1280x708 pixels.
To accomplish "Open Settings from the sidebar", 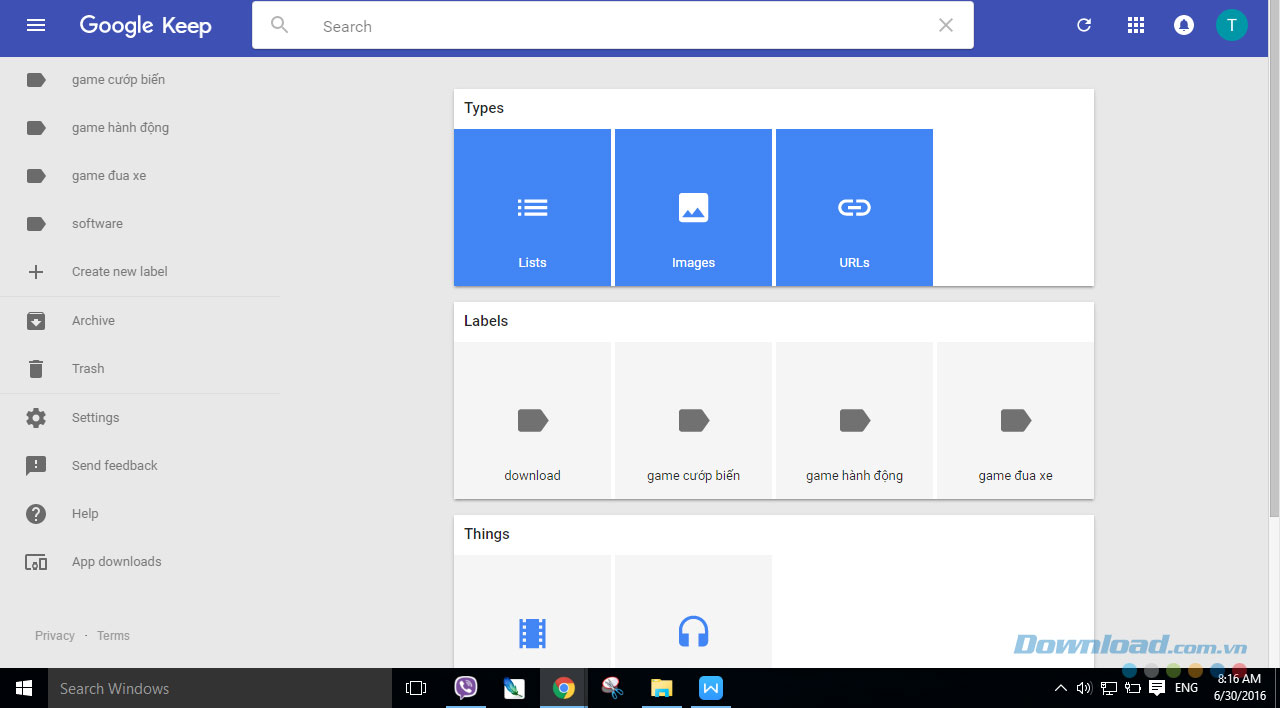I will tap(95, 418).
